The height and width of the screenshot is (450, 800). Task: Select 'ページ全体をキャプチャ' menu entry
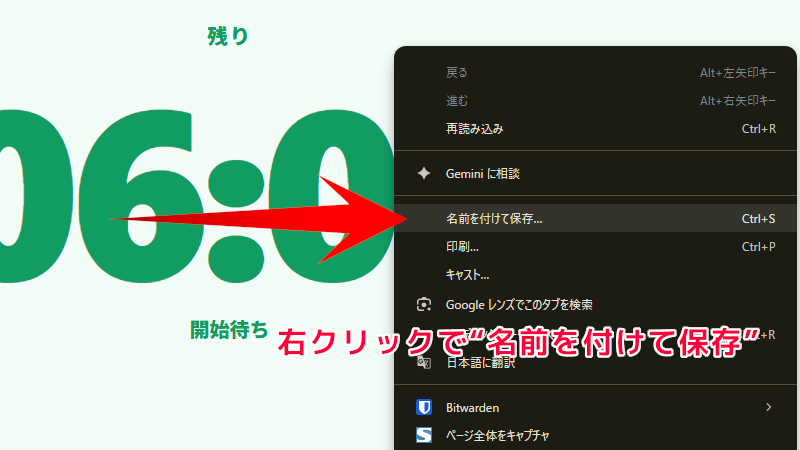point(595,435)
